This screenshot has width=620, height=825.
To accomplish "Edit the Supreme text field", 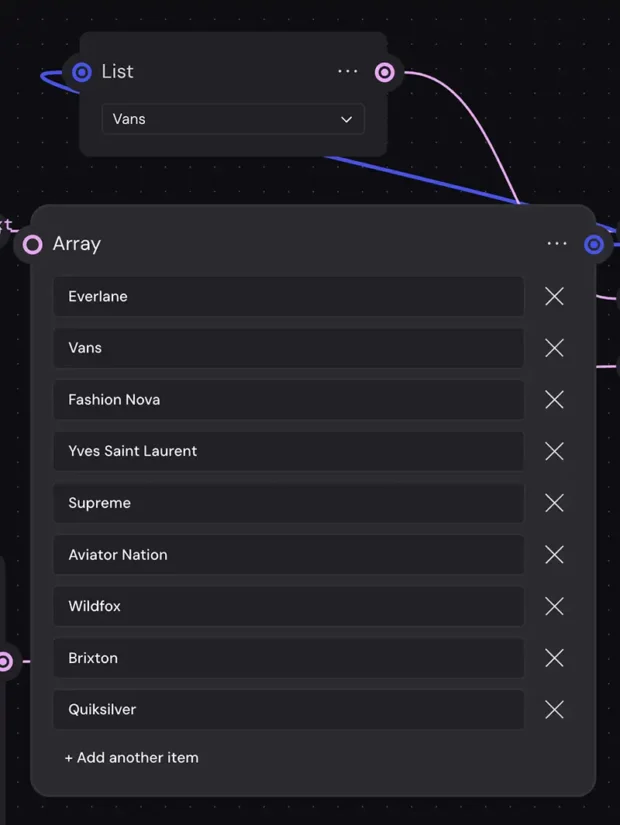I will pos(288,503).
